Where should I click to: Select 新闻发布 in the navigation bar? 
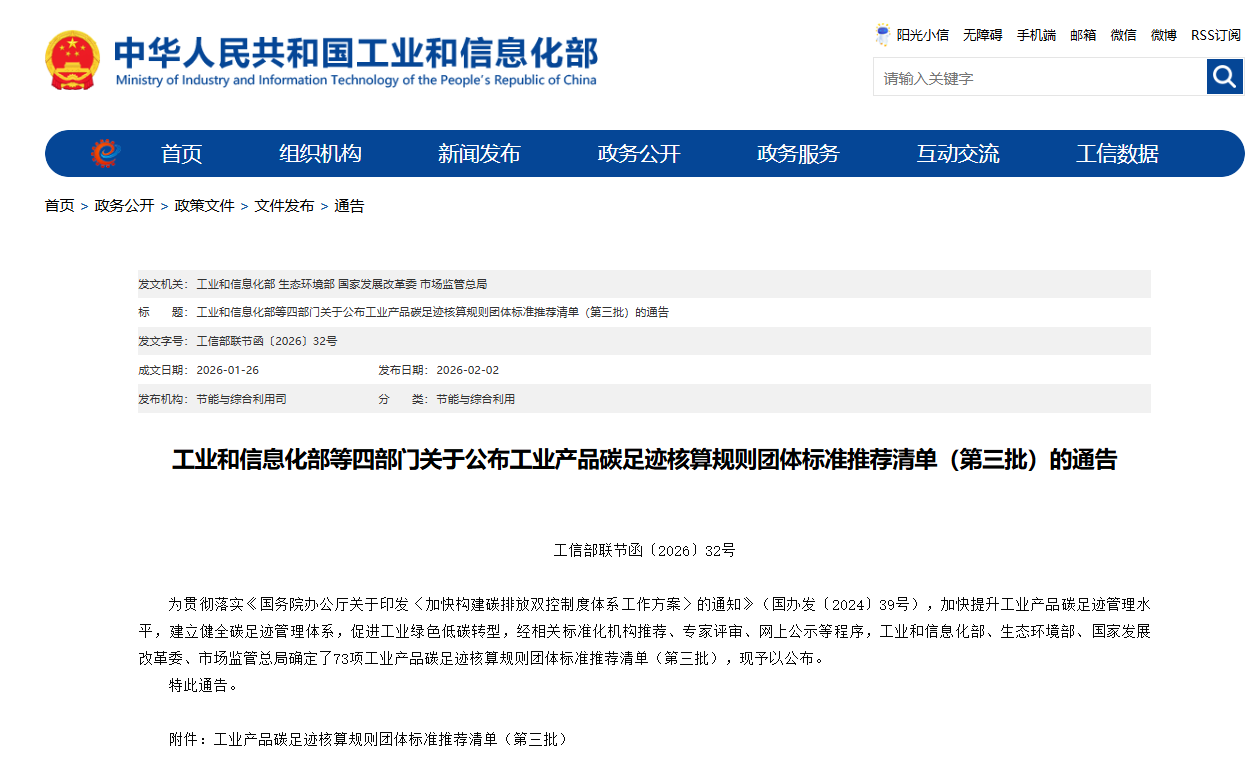click(x=479, y=154)
